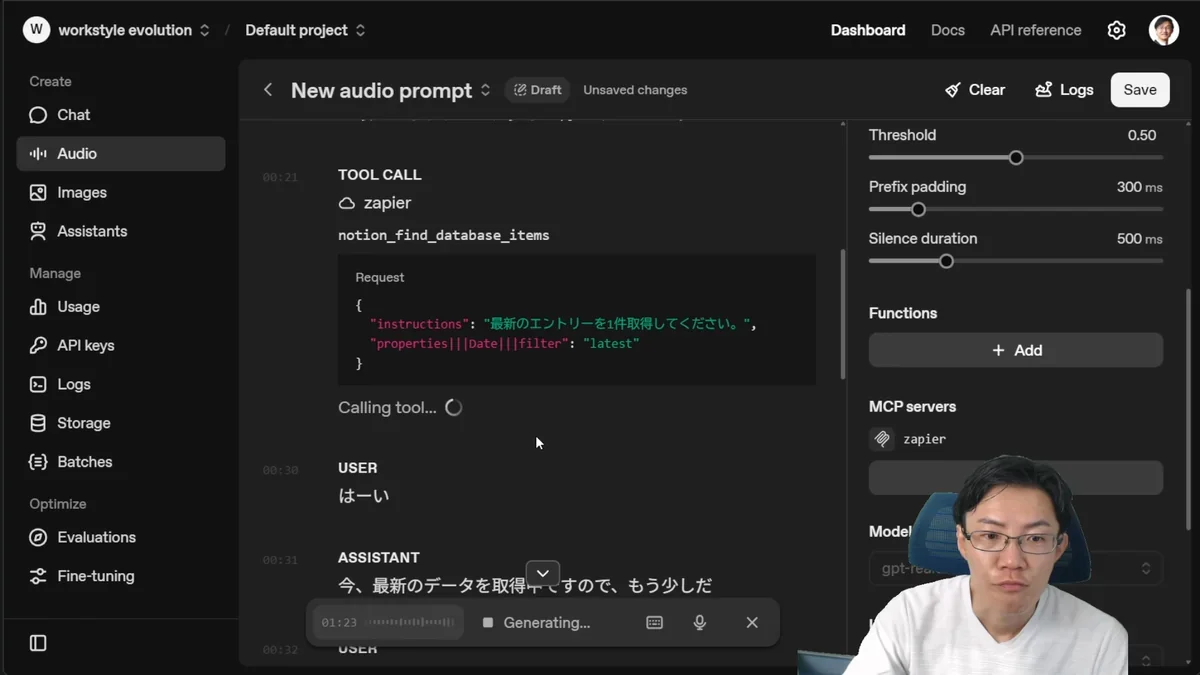
Task: Toggle the microphone icon
Action: coord(700,623)
